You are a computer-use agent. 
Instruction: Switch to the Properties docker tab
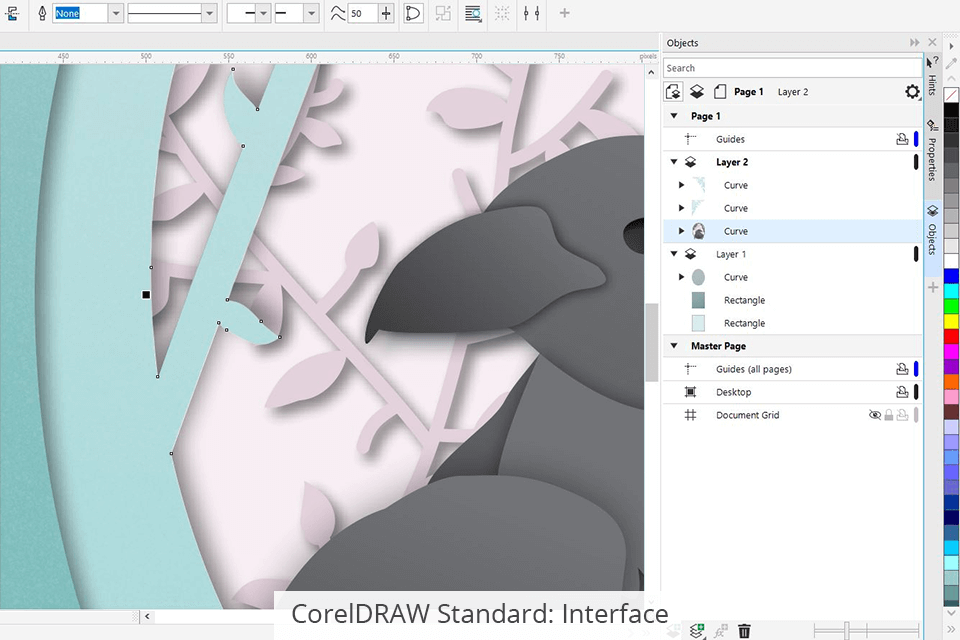(x=932, y=151)
